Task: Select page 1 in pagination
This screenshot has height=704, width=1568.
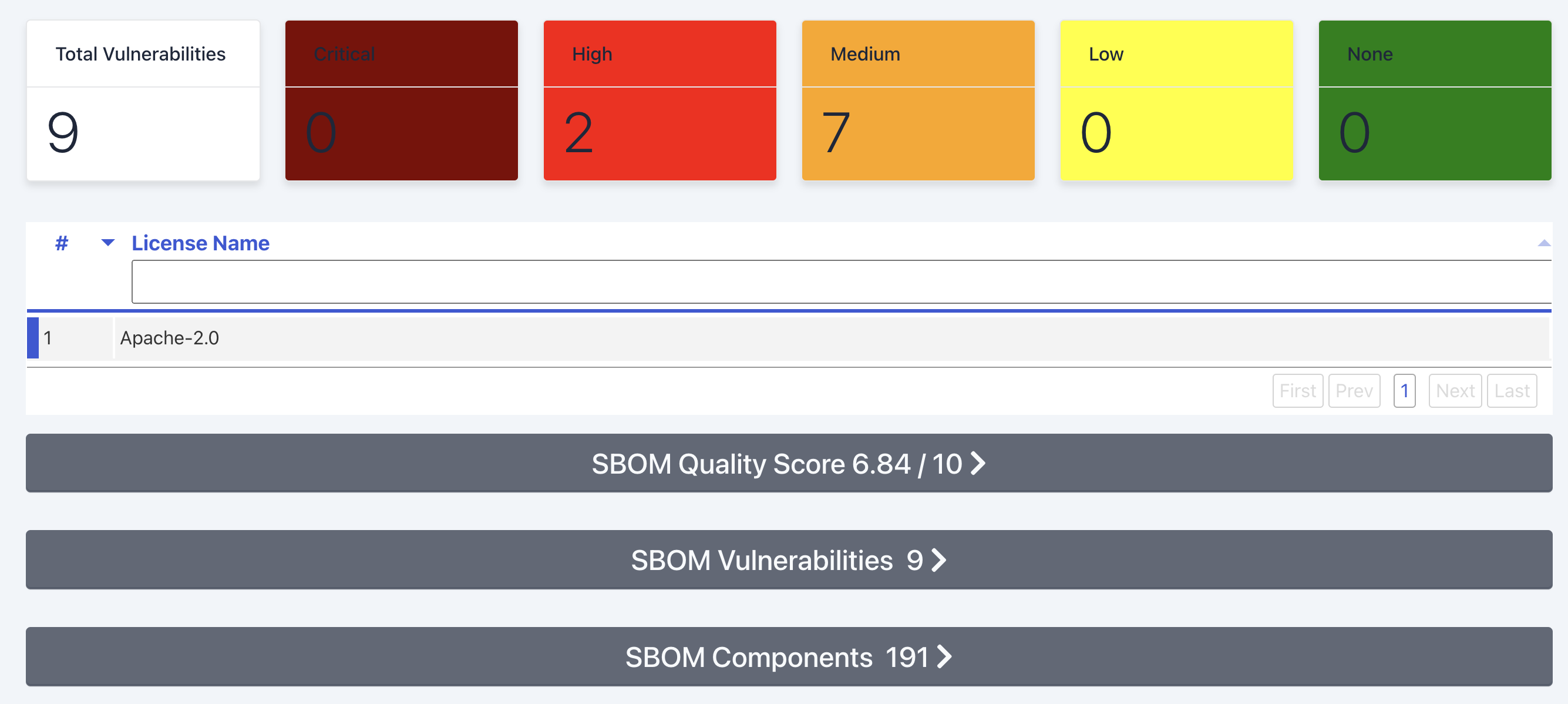Action: click(x=1404, y=391)
